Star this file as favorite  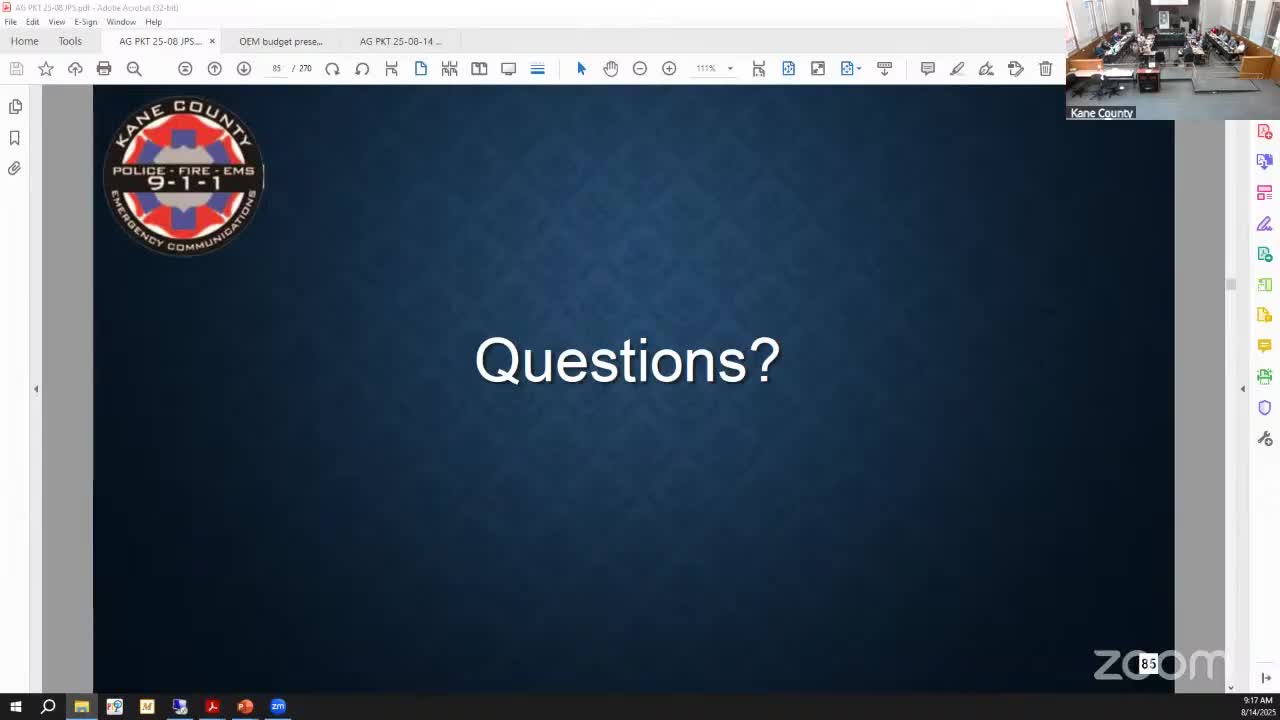click(46, 68)
